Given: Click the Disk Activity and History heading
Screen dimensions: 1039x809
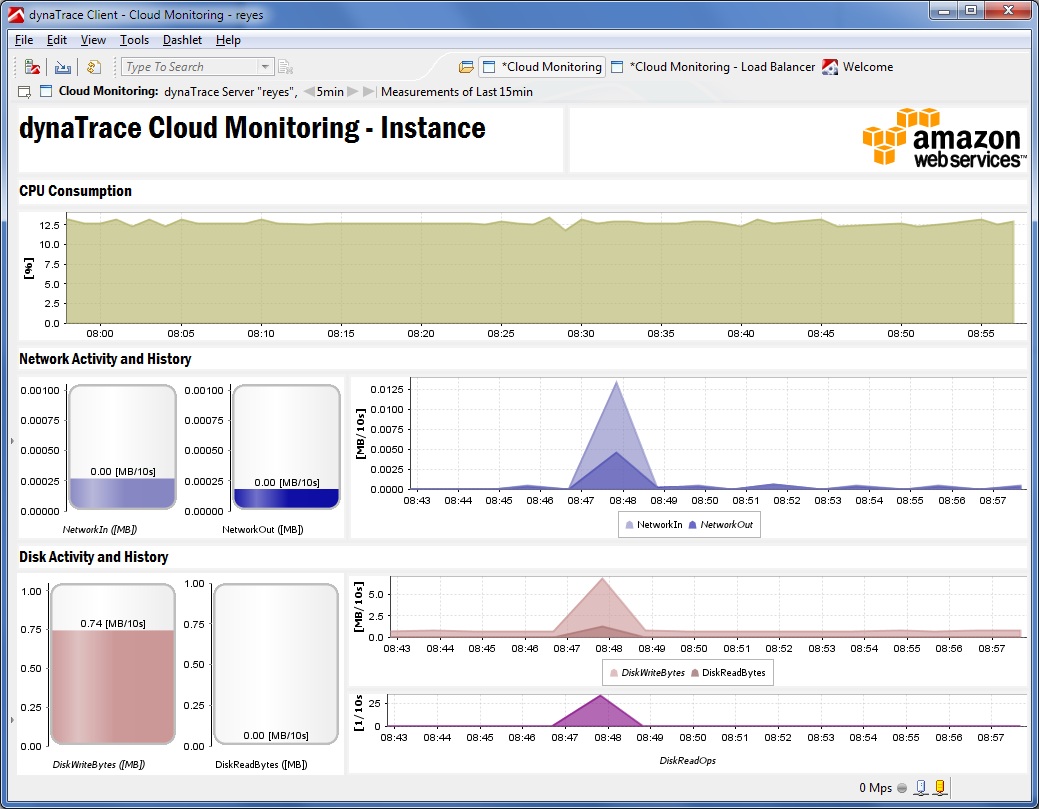Looking at the screenshot, I should (93, 557).
